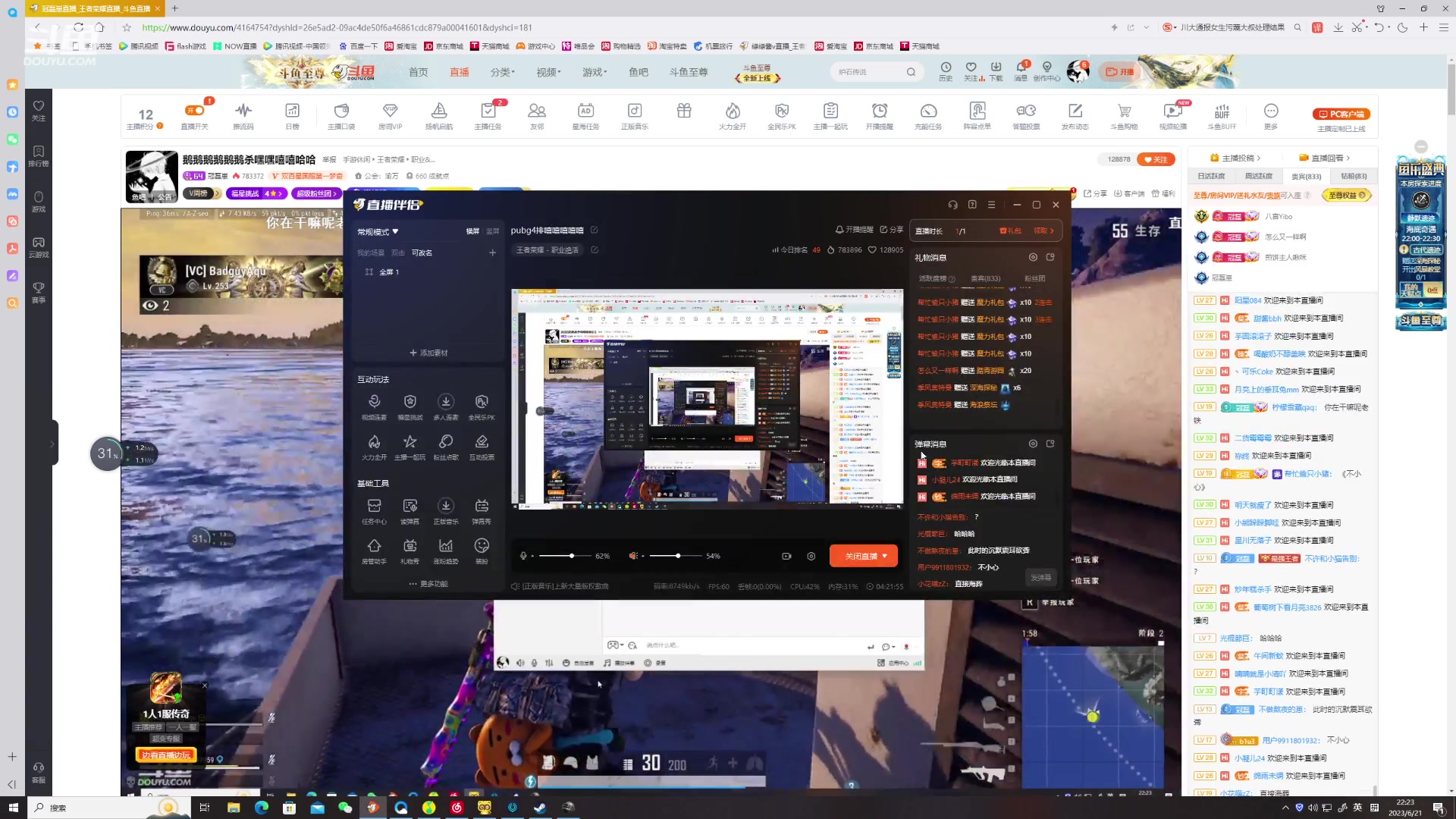Open WeChat from the Windows taskbar
1456x819 pixels.
pyautogui.click(x=345, y=808)
